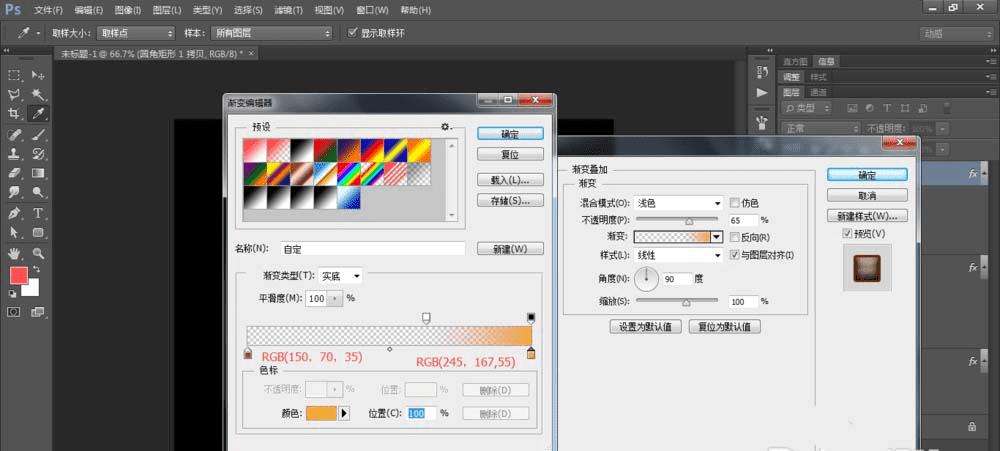The width and height of the screenshot is (1000, 451).
Task: Select the Eyedropper tool in the toolbox
Action: pos(38,114)
